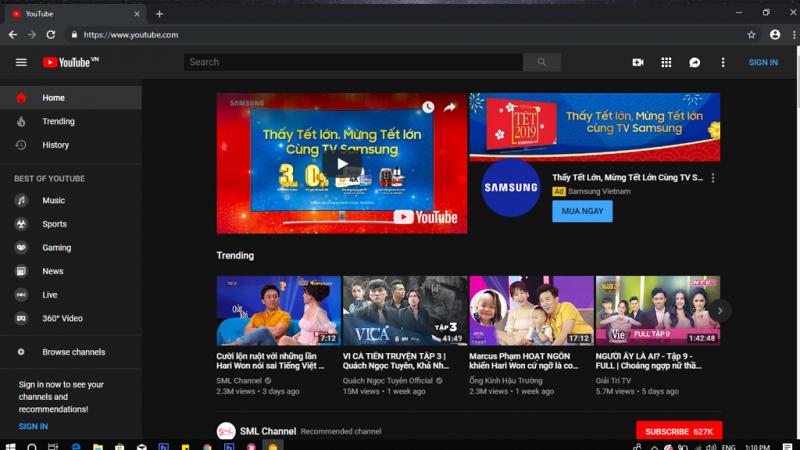Go back in the browser
The image size is (800, 450).
(13, 35)
